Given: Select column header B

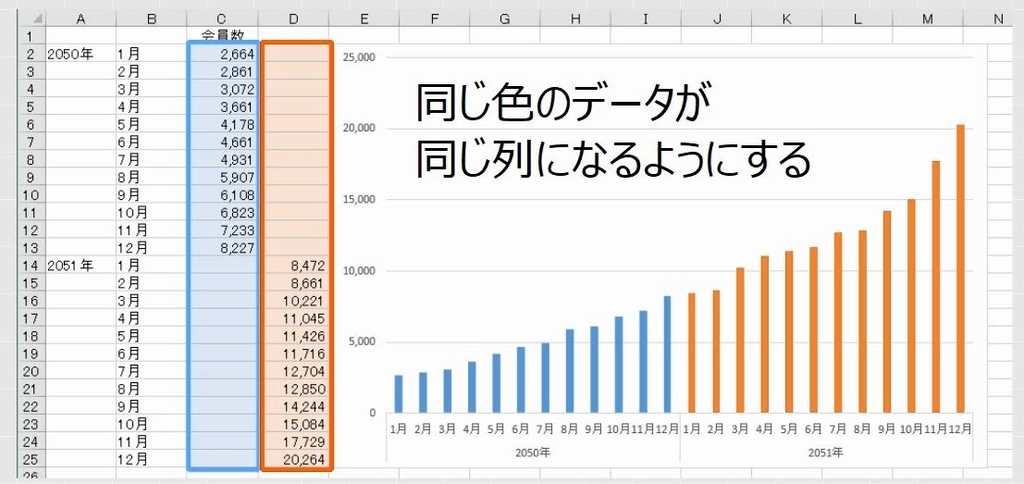Looking at the screenshot, I should pos(152,19).
